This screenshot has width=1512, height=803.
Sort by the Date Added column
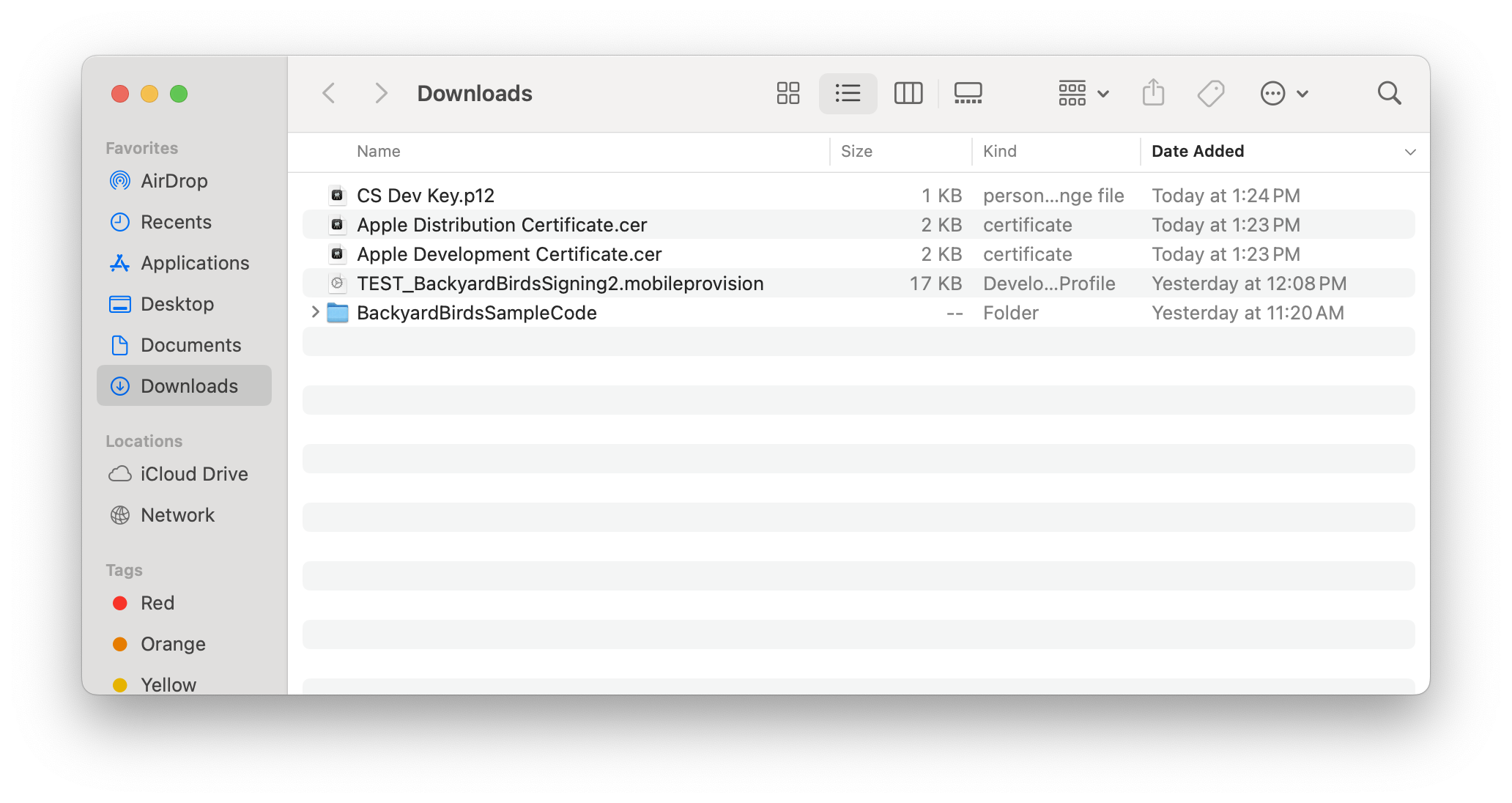pyautogui.click(x=1198, y=151)
